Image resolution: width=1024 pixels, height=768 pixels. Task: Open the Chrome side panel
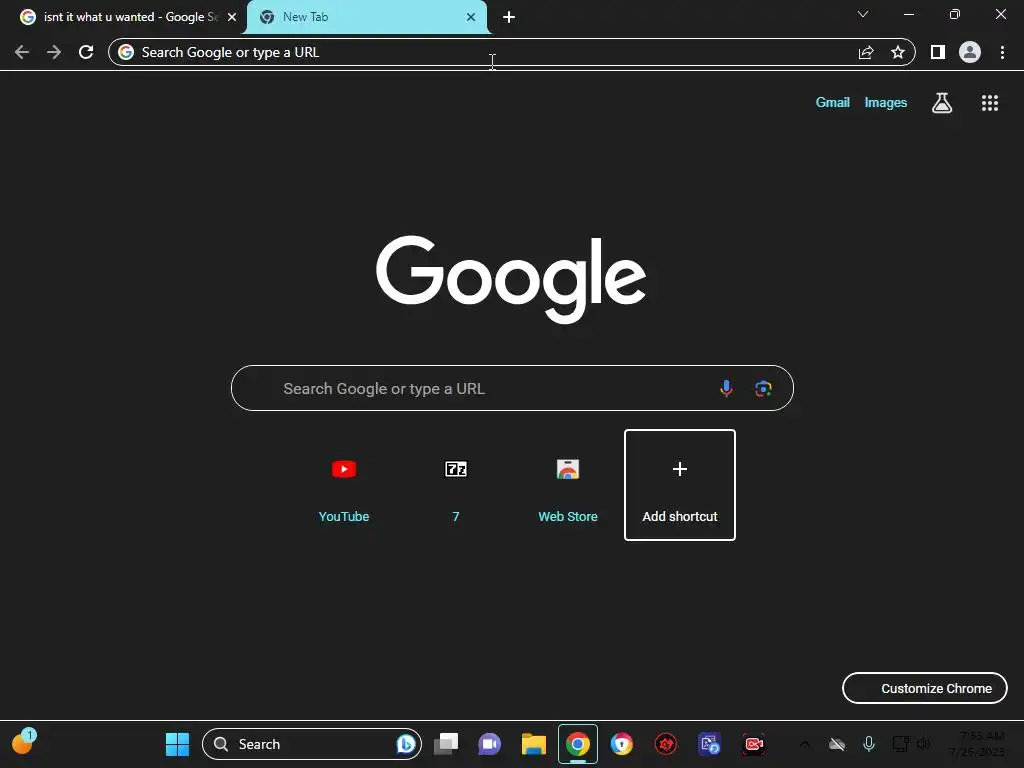point(938,52)
